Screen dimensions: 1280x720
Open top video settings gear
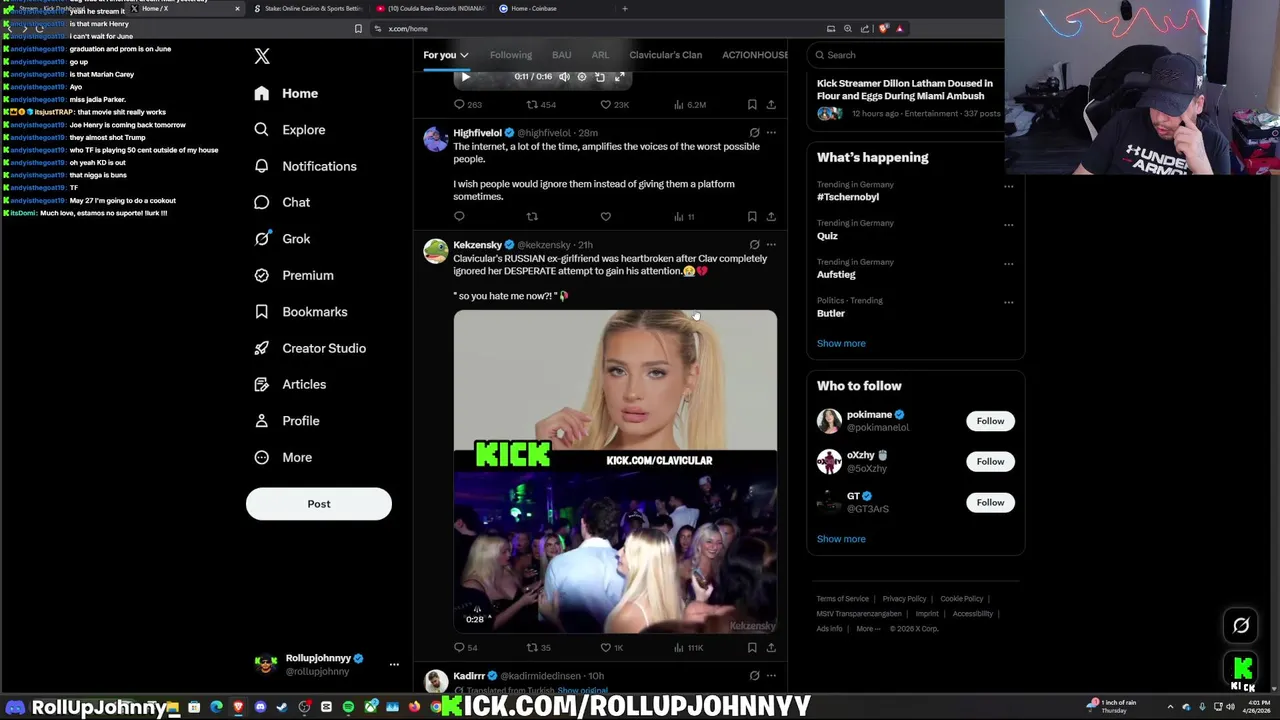click(582, 77)
